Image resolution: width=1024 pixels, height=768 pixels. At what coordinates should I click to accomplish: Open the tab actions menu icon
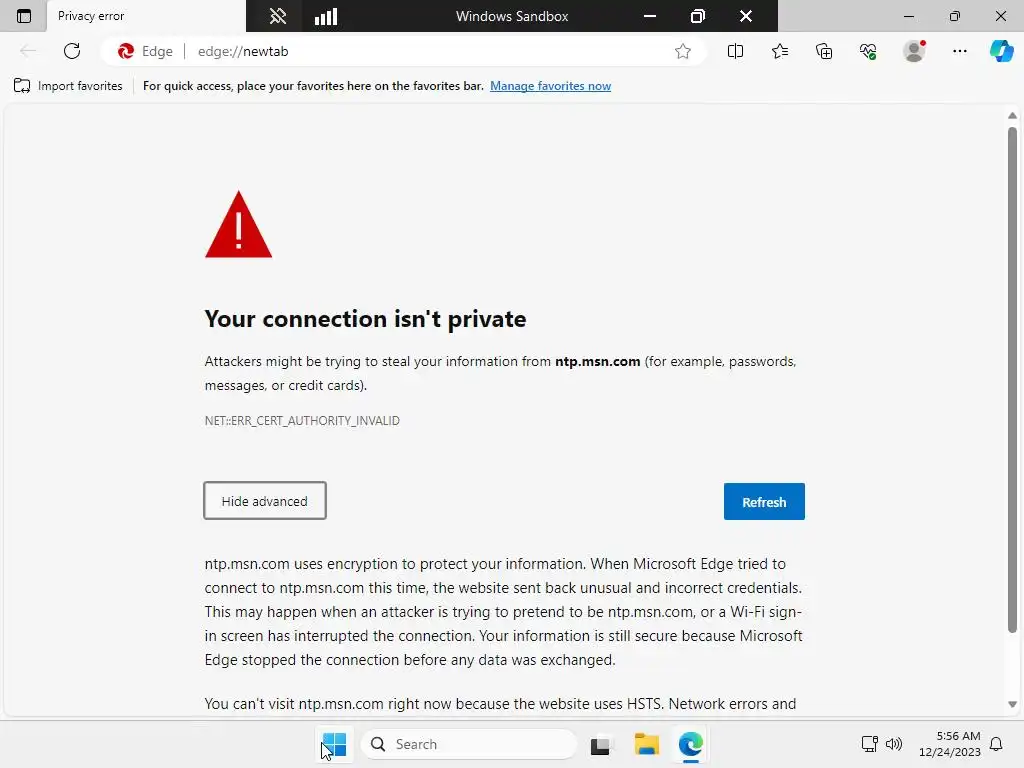(x=24, y=16)
